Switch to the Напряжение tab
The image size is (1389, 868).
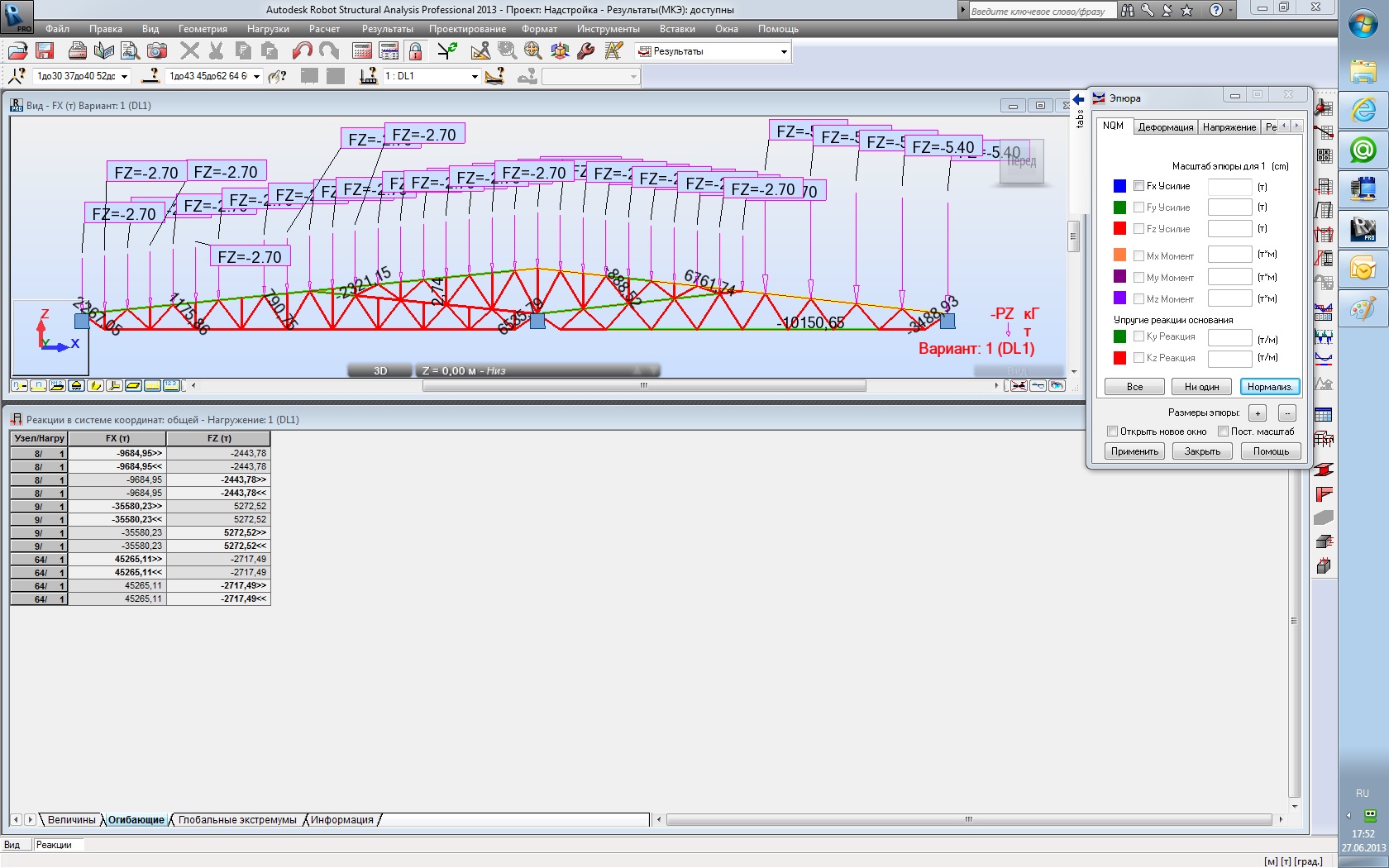click(1229, 127)
